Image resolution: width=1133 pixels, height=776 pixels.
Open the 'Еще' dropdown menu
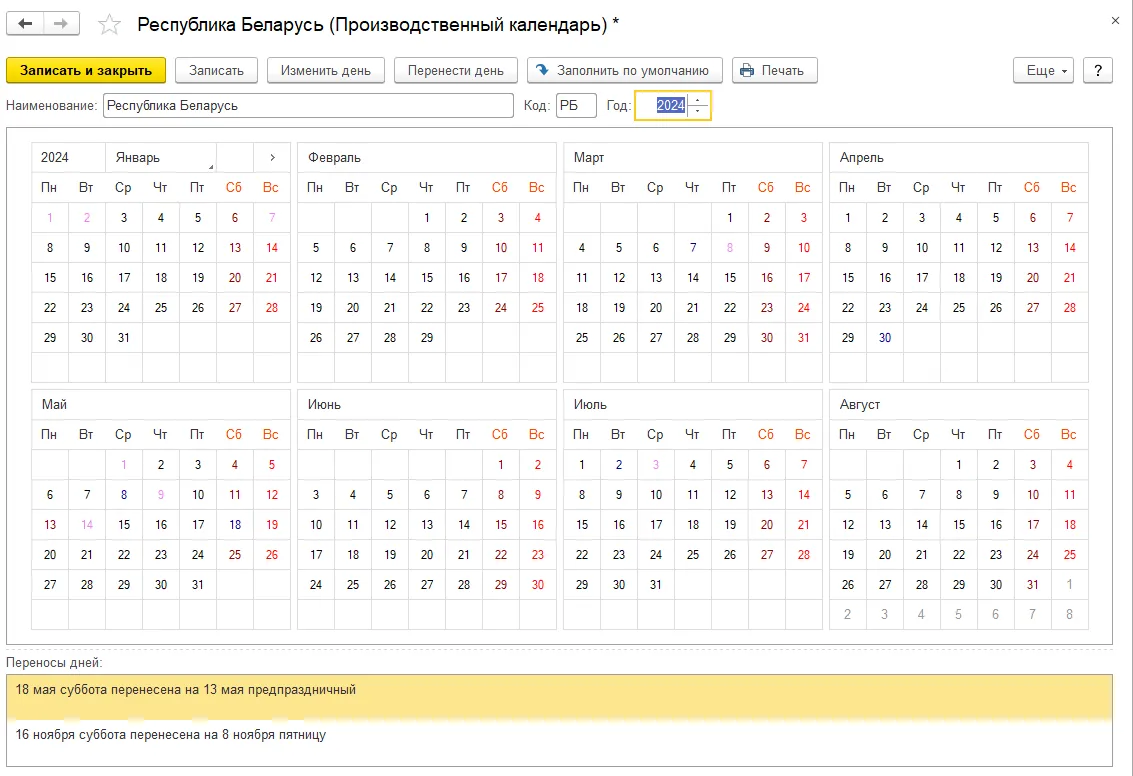coord(1043,70)
